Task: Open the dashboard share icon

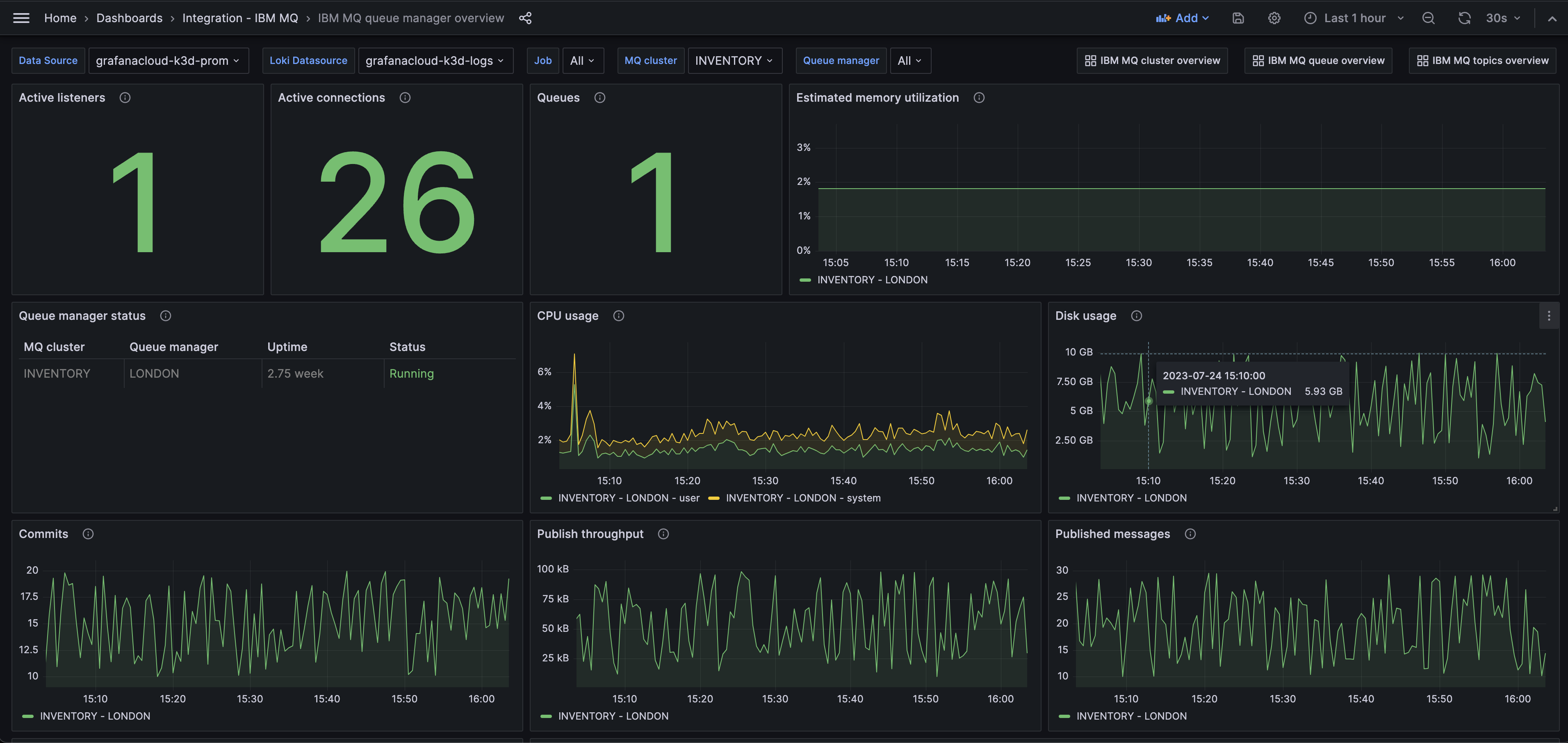Action: [x=525, y=18]
